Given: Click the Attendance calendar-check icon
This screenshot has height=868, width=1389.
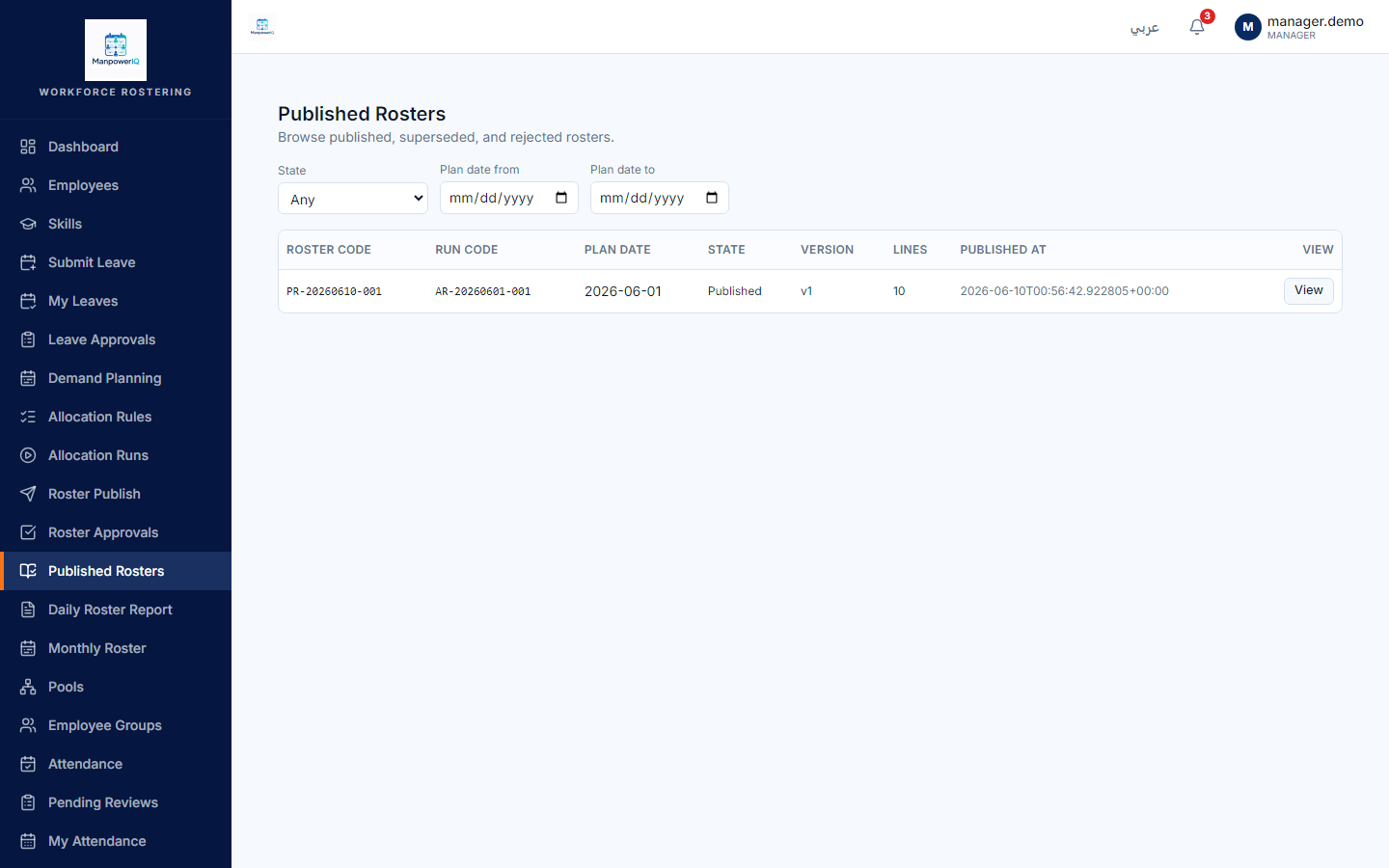Looking at the screenshot, I should tap(28, 764).
